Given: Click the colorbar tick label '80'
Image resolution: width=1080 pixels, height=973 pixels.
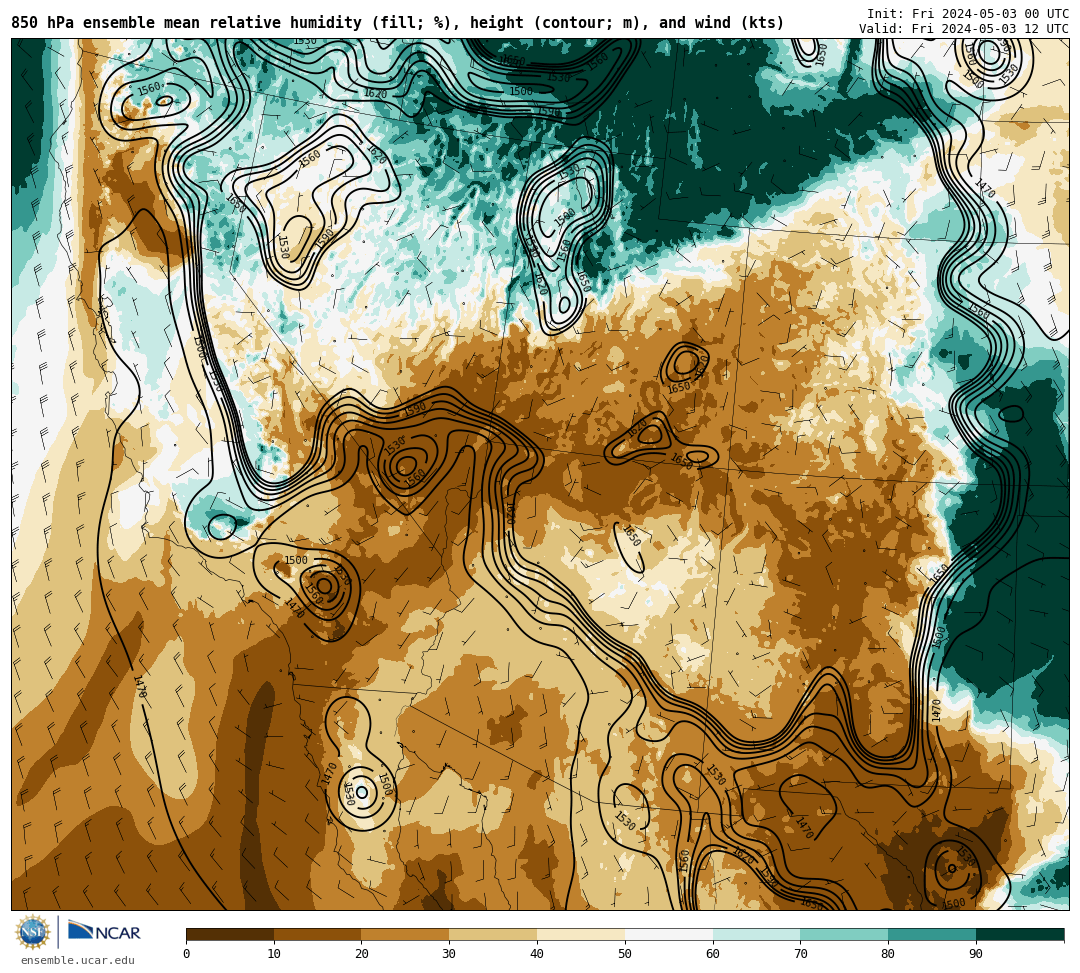Looking at the screenshot, I should click(888, 954).
